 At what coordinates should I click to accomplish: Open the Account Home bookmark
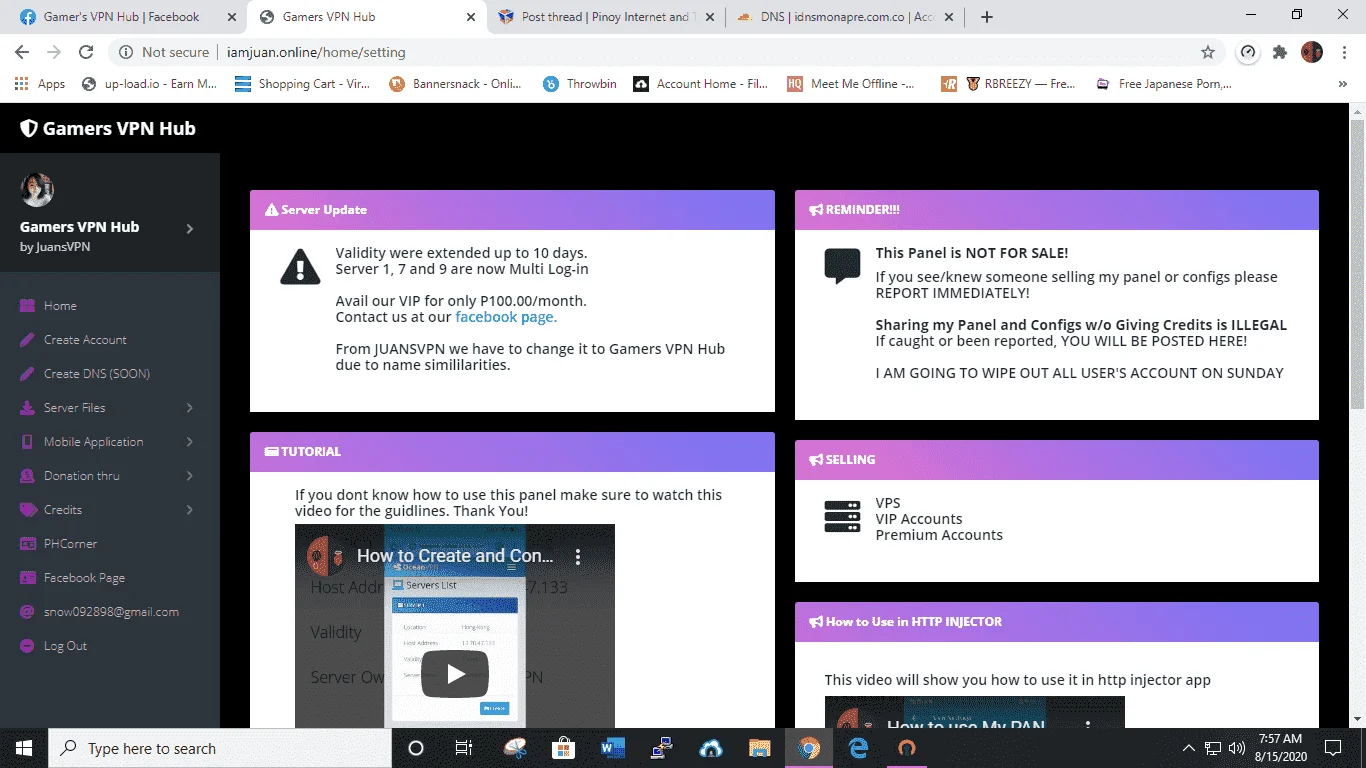point(701,84)
